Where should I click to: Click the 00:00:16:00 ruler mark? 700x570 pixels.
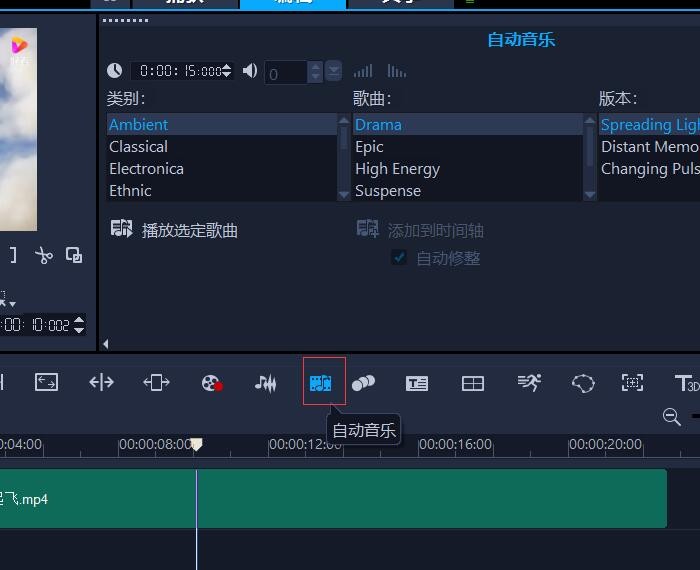pyautogui.click(x=455, y=445)
